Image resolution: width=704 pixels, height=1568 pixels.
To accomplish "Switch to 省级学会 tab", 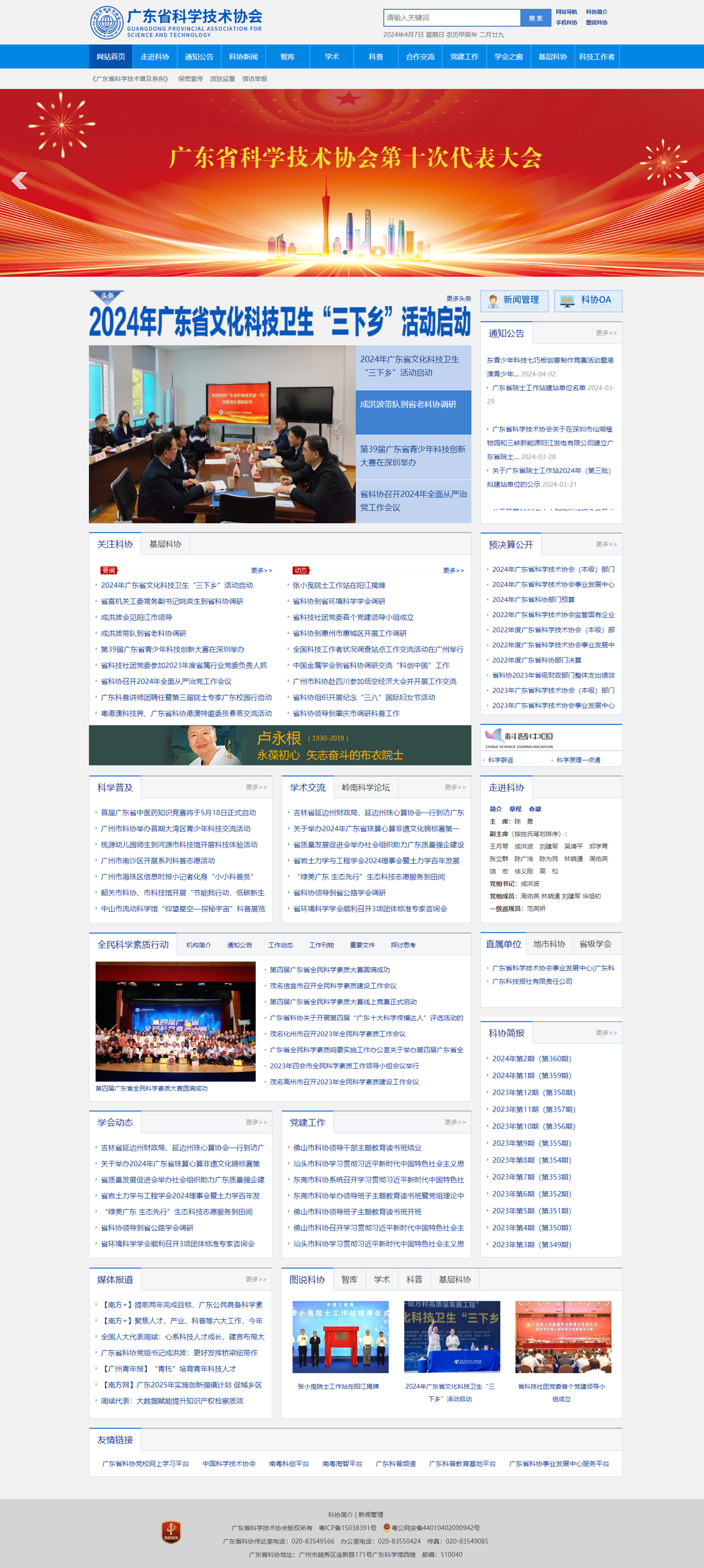I will (595, 944).
